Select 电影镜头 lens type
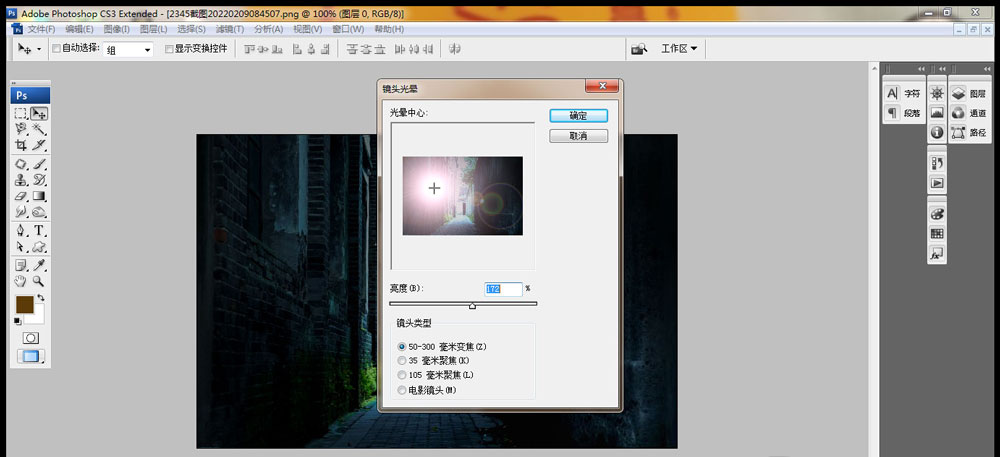Viewport: 1000px width, 457px height. [x=401, y=390]
